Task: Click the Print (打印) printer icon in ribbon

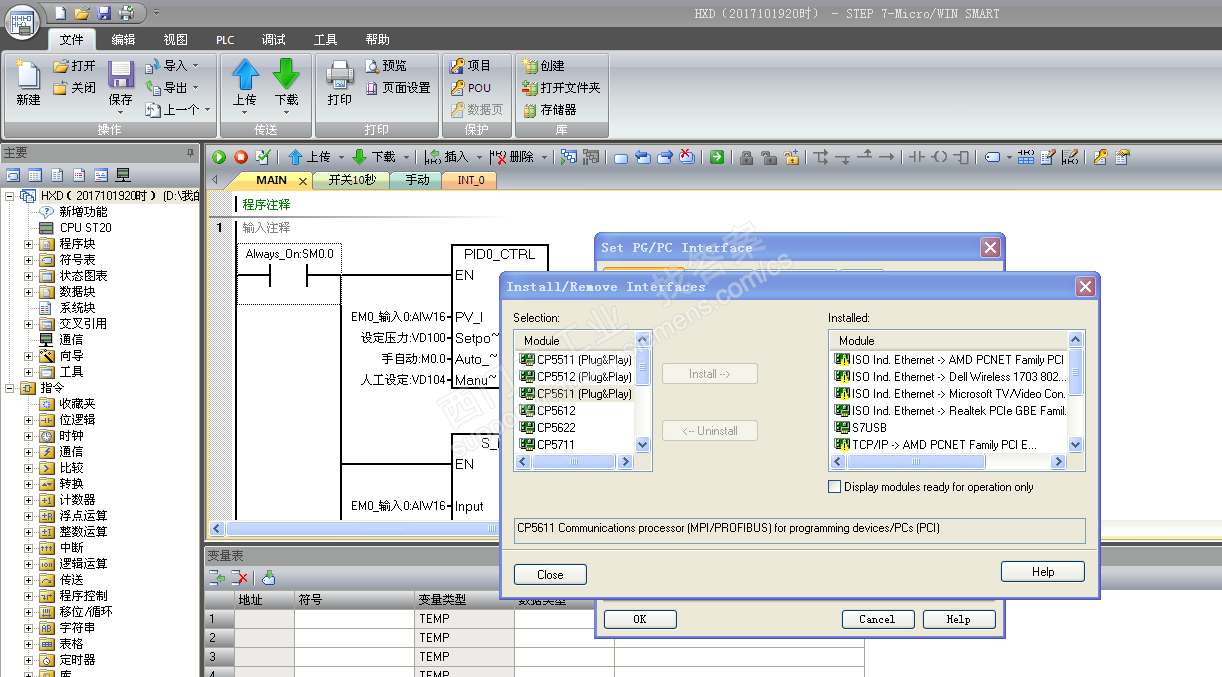Action: [x=339, y=75]
